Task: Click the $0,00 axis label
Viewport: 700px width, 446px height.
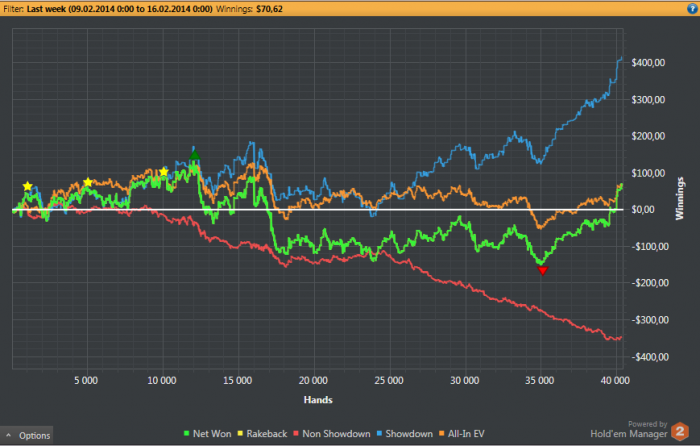Action: point(643,209)
